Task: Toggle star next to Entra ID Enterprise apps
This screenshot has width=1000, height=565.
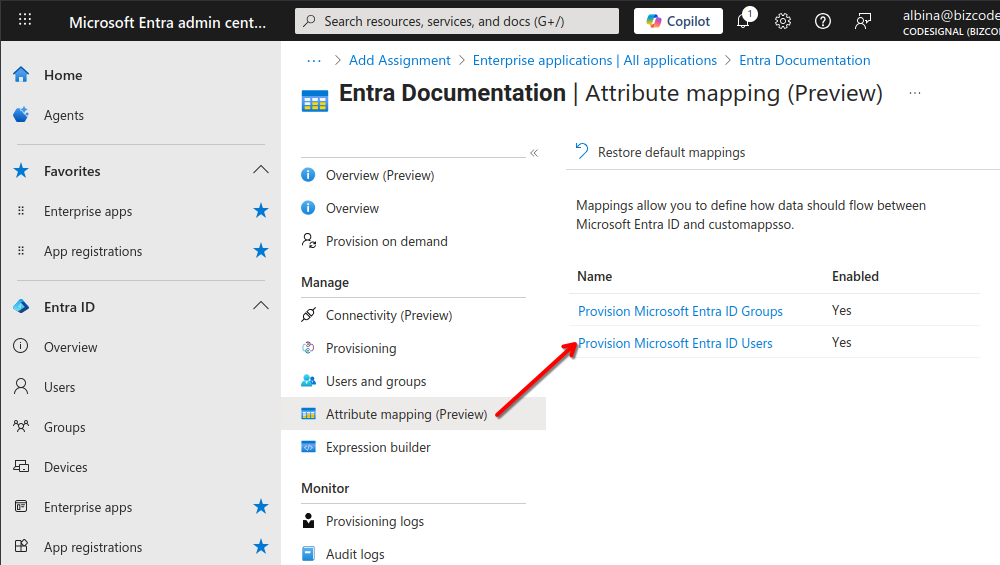Action: pos(261,507)
